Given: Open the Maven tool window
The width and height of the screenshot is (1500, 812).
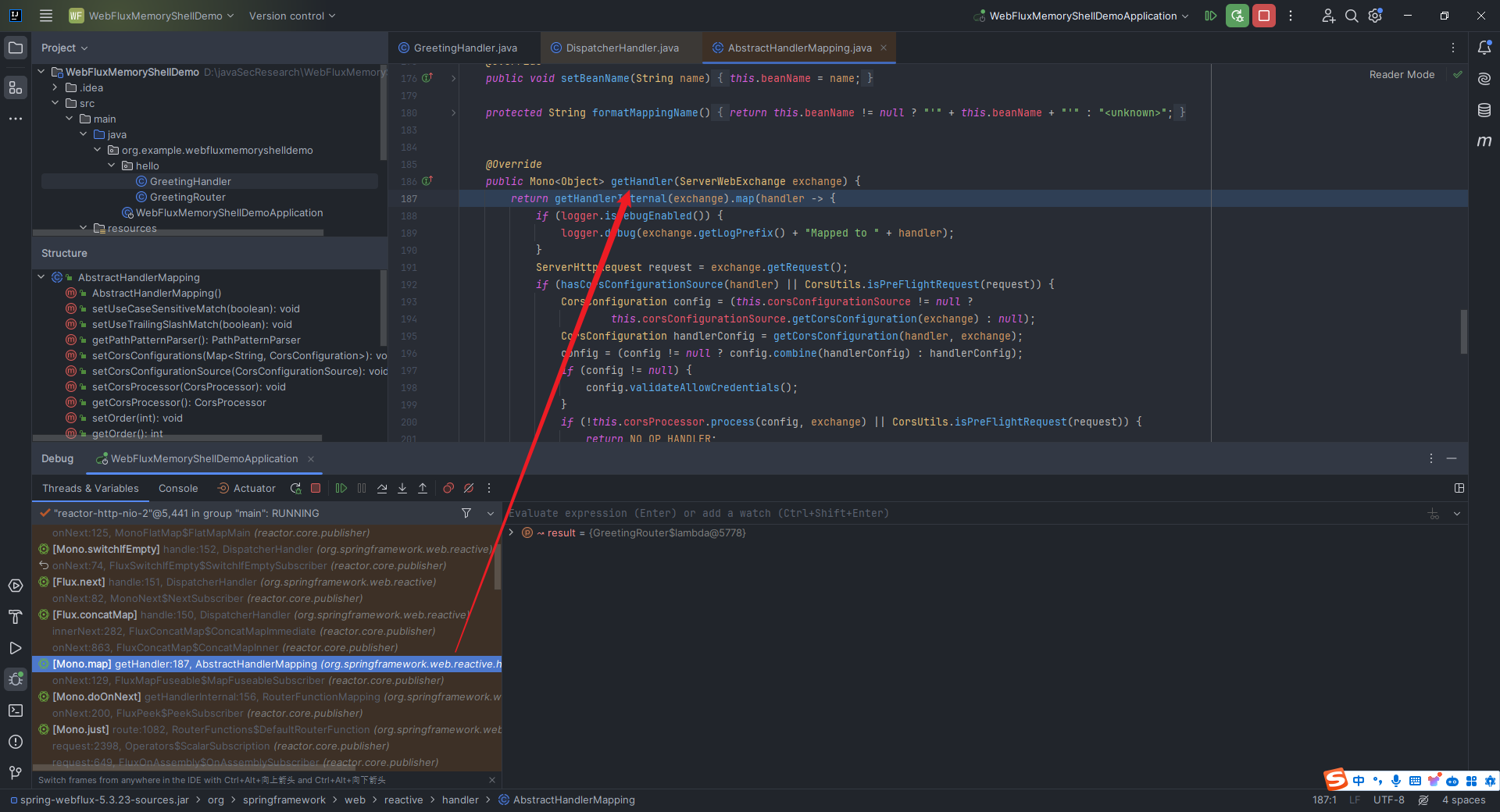Looking at the screenshot, I should [1484, 141].
